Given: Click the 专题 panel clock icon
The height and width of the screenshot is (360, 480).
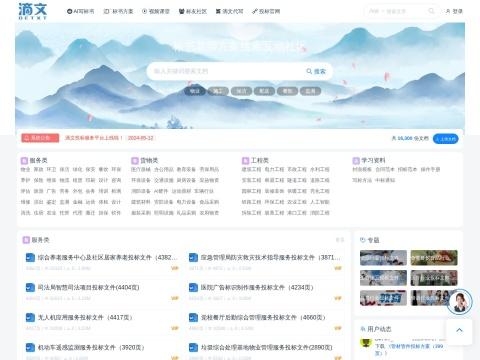Looking at the screenshot, I should [x=363, y=240].
